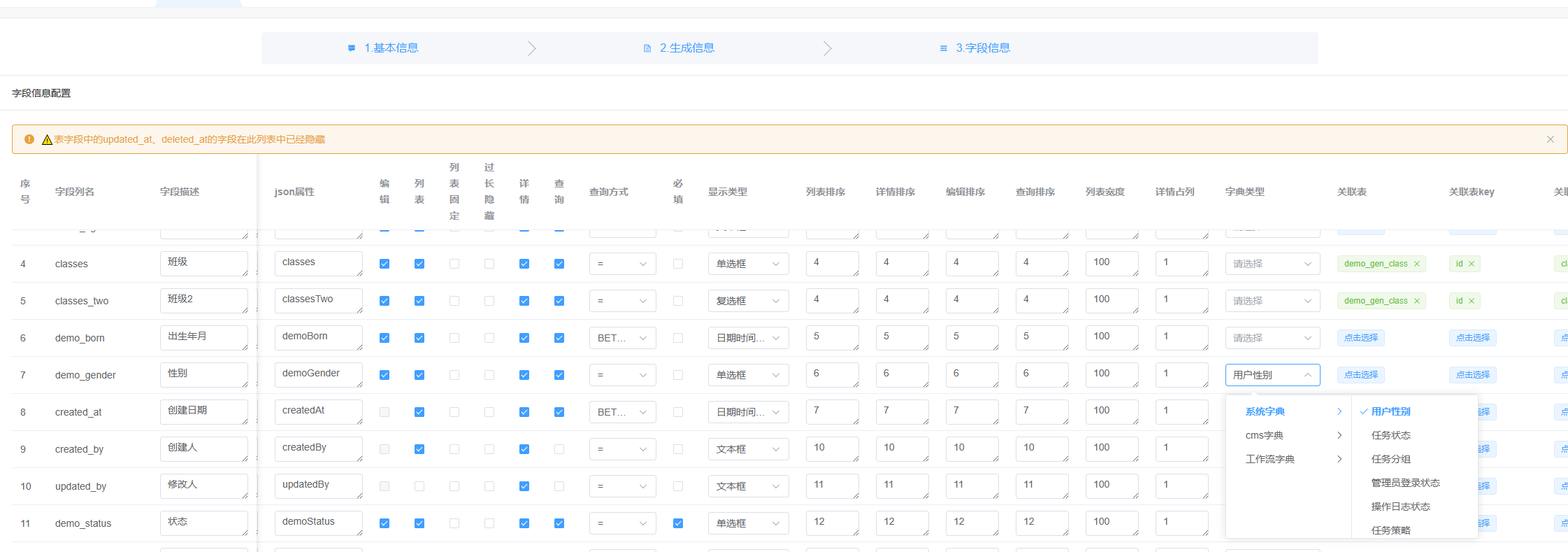Click the 关联表key column header
This screenshot has width=1568, height=552.
[1472, 192]
